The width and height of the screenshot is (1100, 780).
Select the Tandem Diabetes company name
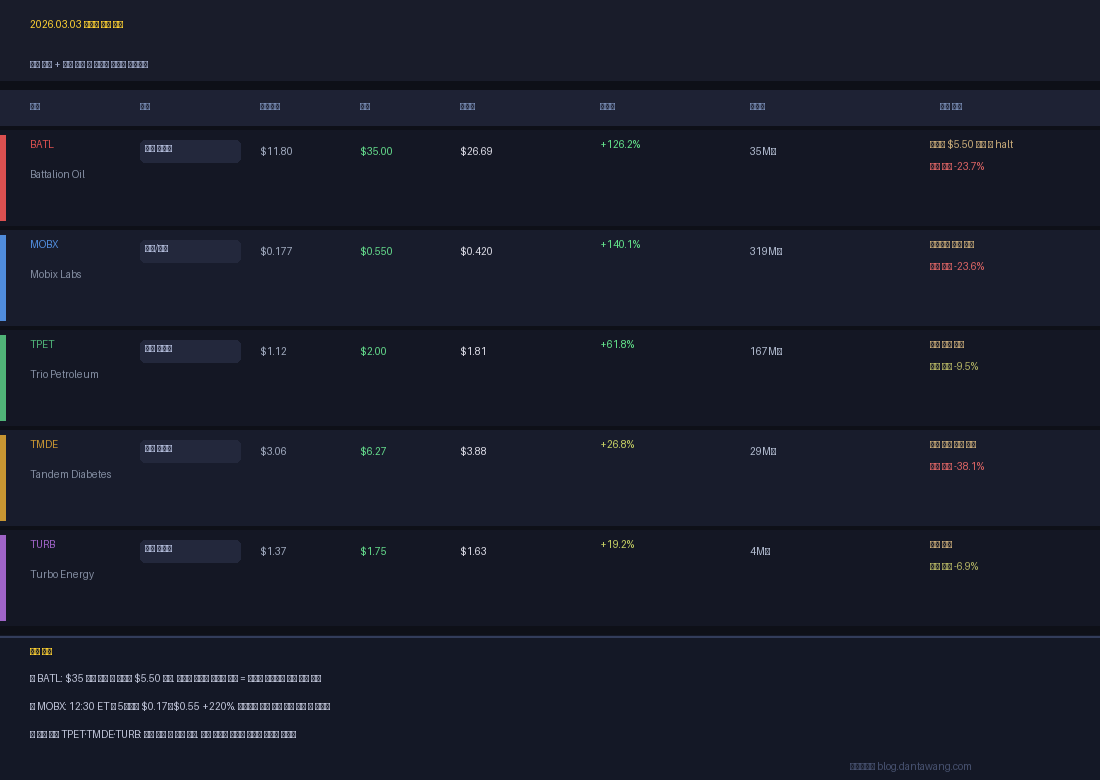point(71,475)
